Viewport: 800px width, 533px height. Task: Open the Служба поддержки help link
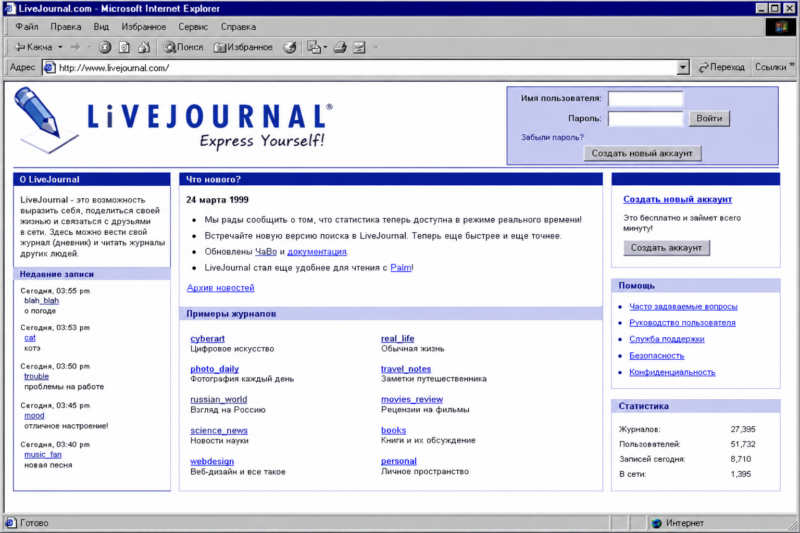click(666, 339)
